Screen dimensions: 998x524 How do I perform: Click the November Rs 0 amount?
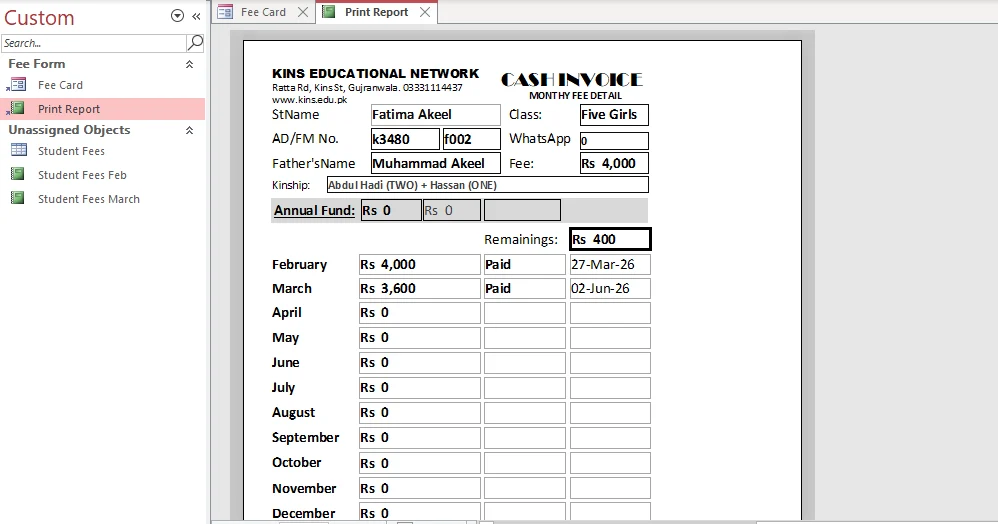coord(419,488)
